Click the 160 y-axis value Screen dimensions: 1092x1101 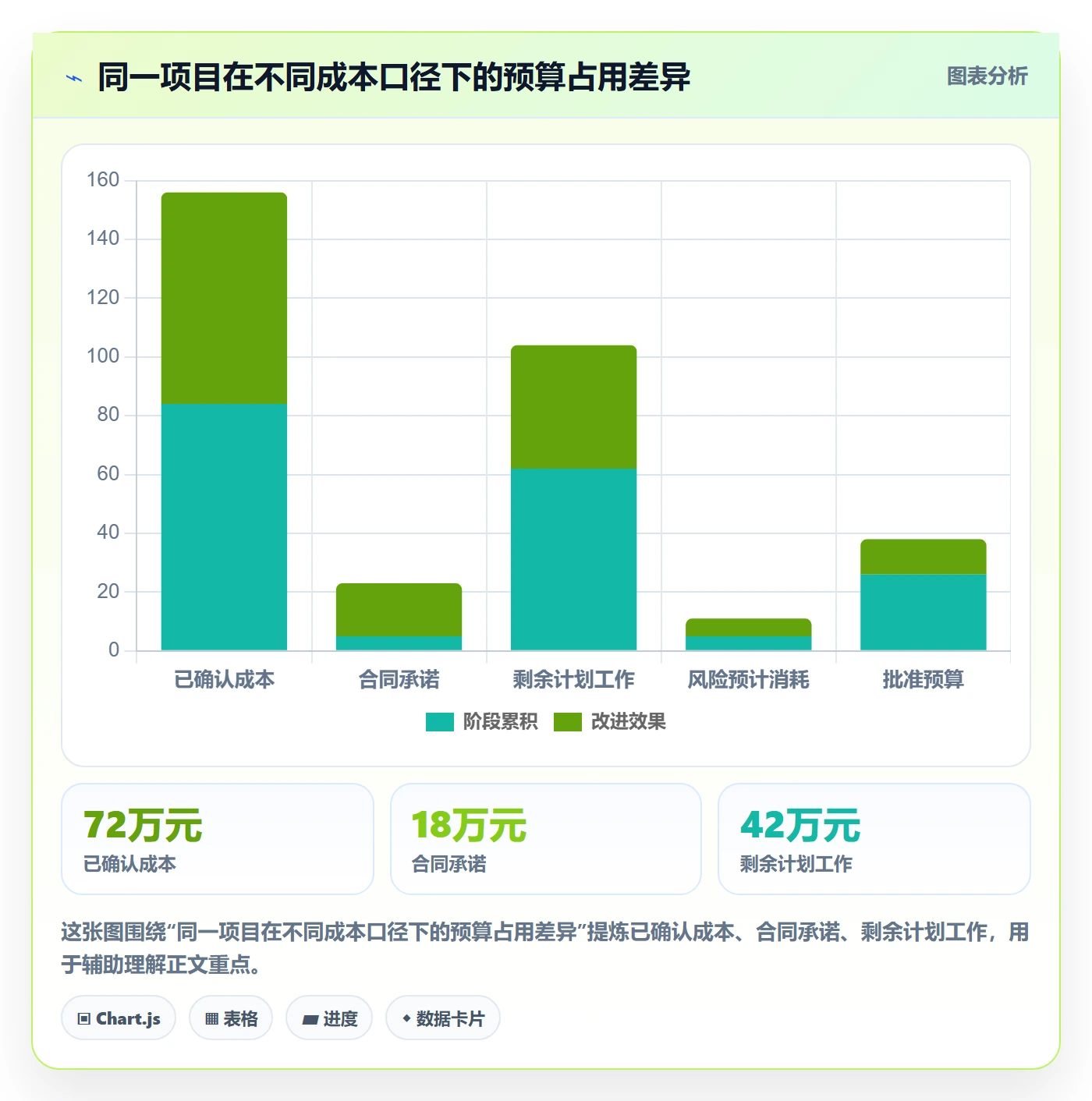tap(103, 180)
